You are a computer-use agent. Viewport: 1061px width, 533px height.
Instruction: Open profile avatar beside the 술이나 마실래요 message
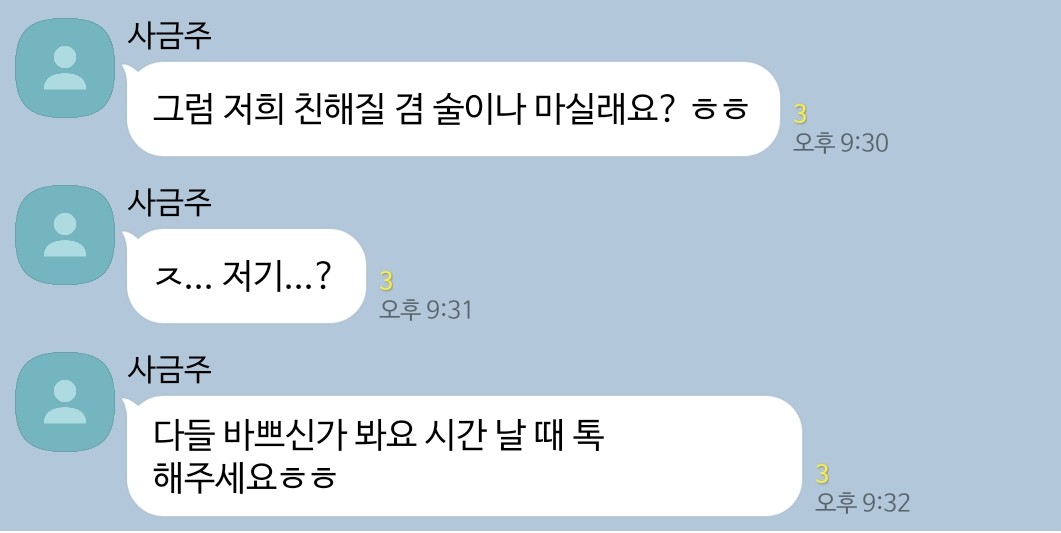click(x=65, y=68)
